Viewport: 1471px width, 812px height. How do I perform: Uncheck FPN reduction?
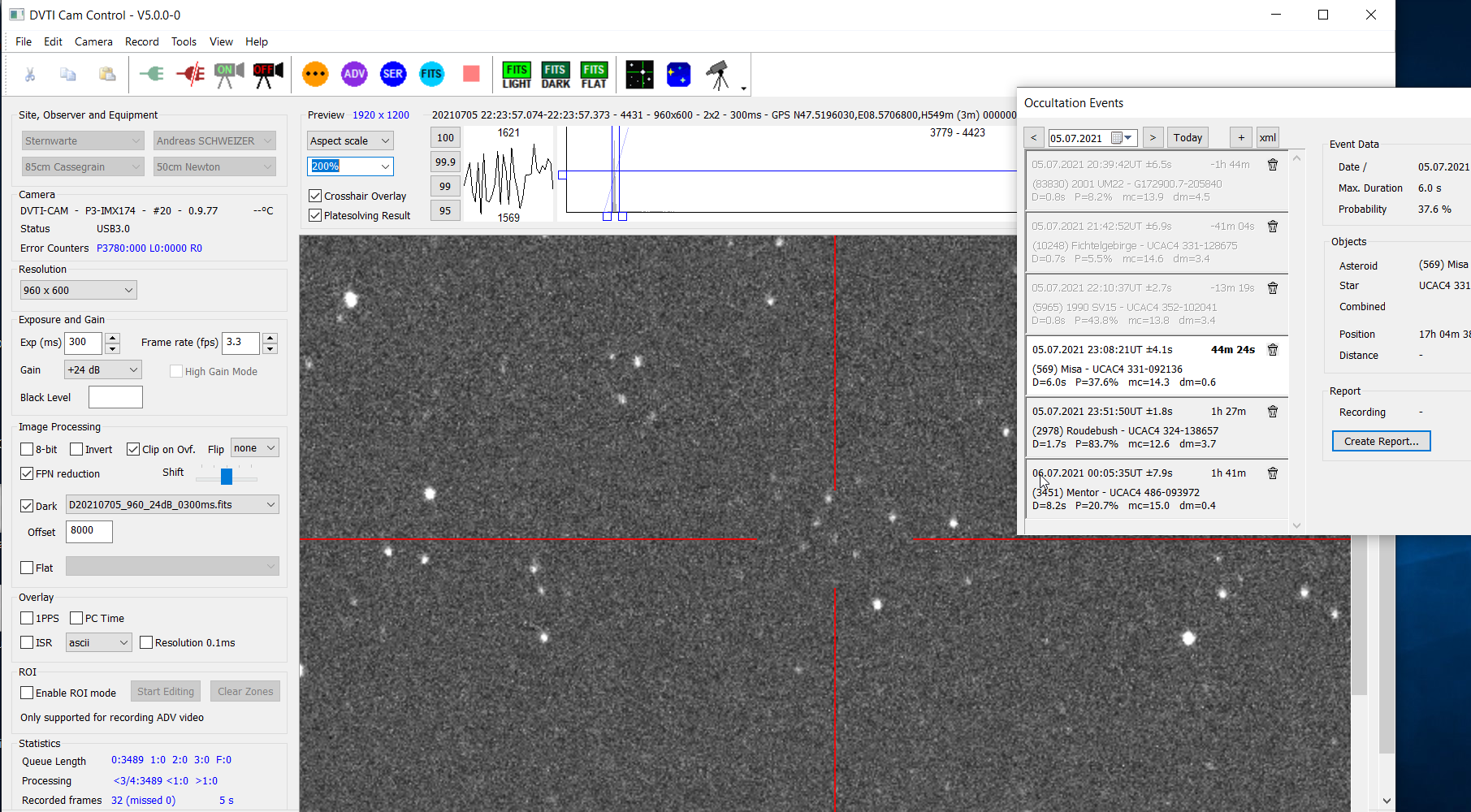[28, 473]
